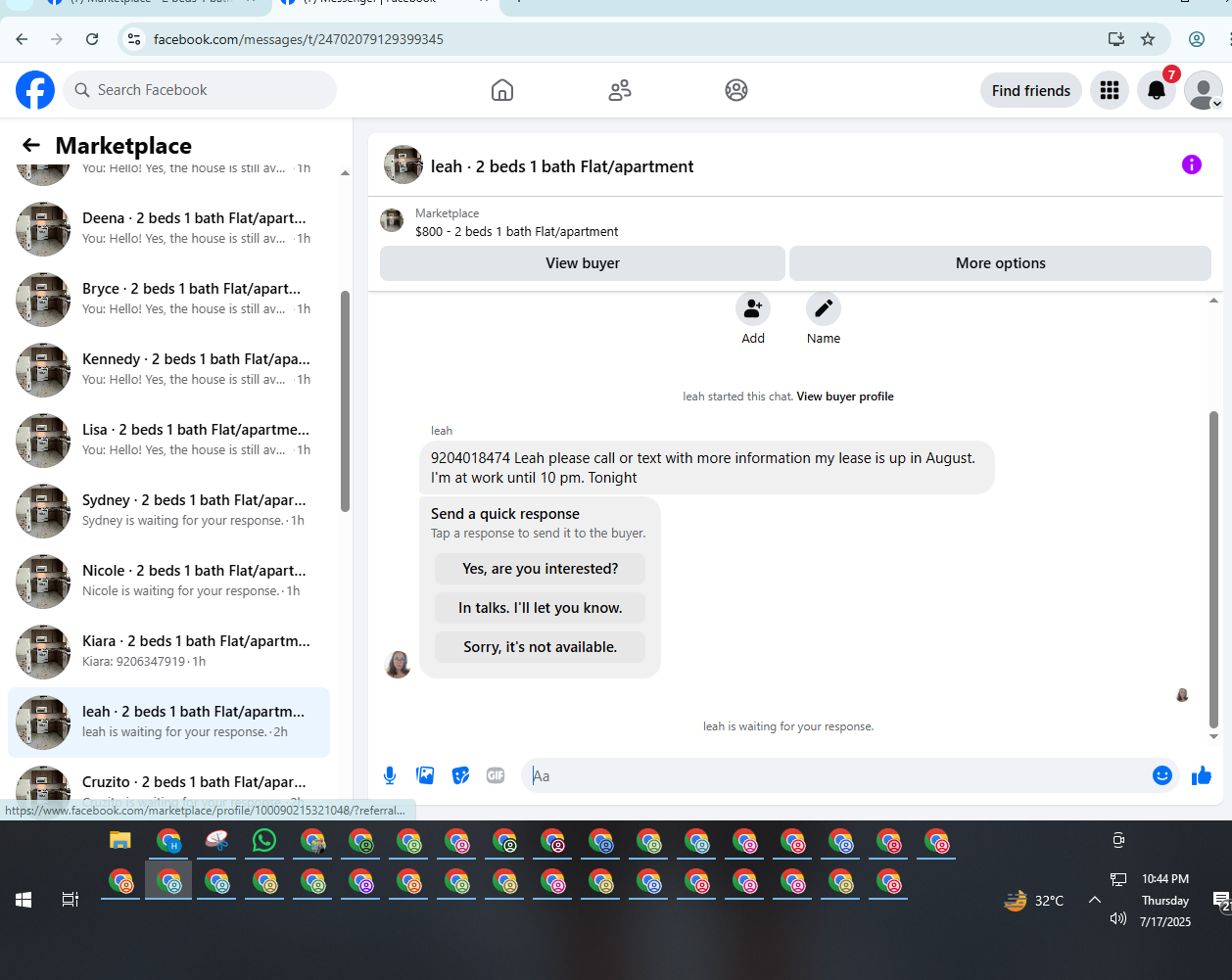Viewport: 1232px width, 980px height.
Task: Open the emoji picker
Action: tap(1162, 775)
